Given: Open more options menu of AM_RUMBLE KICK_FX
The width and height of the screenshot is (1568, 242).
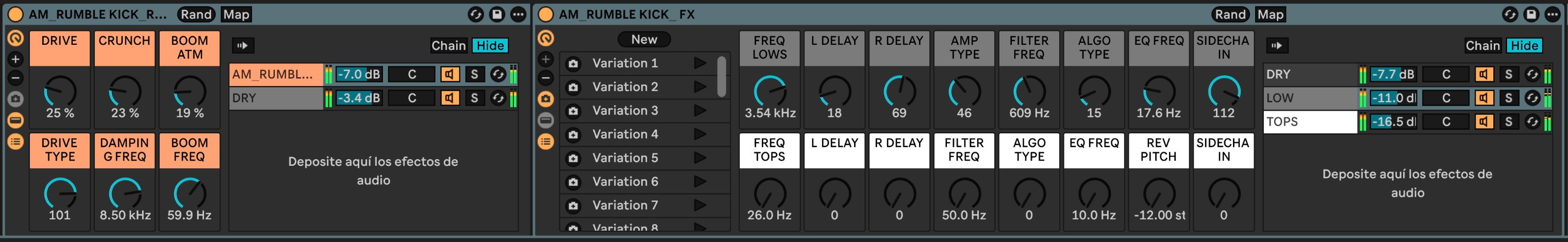Looking at the screenshot, I should coord(1552,14).
